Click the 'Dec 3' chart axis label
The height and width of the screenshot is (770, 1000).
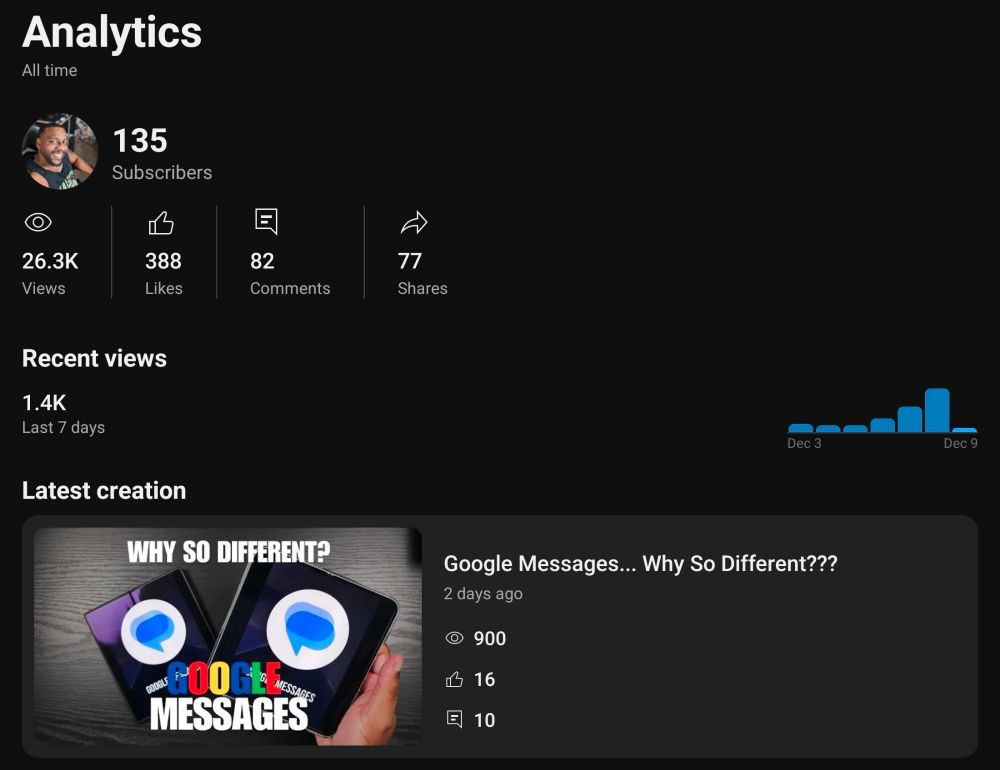[804, 443]
